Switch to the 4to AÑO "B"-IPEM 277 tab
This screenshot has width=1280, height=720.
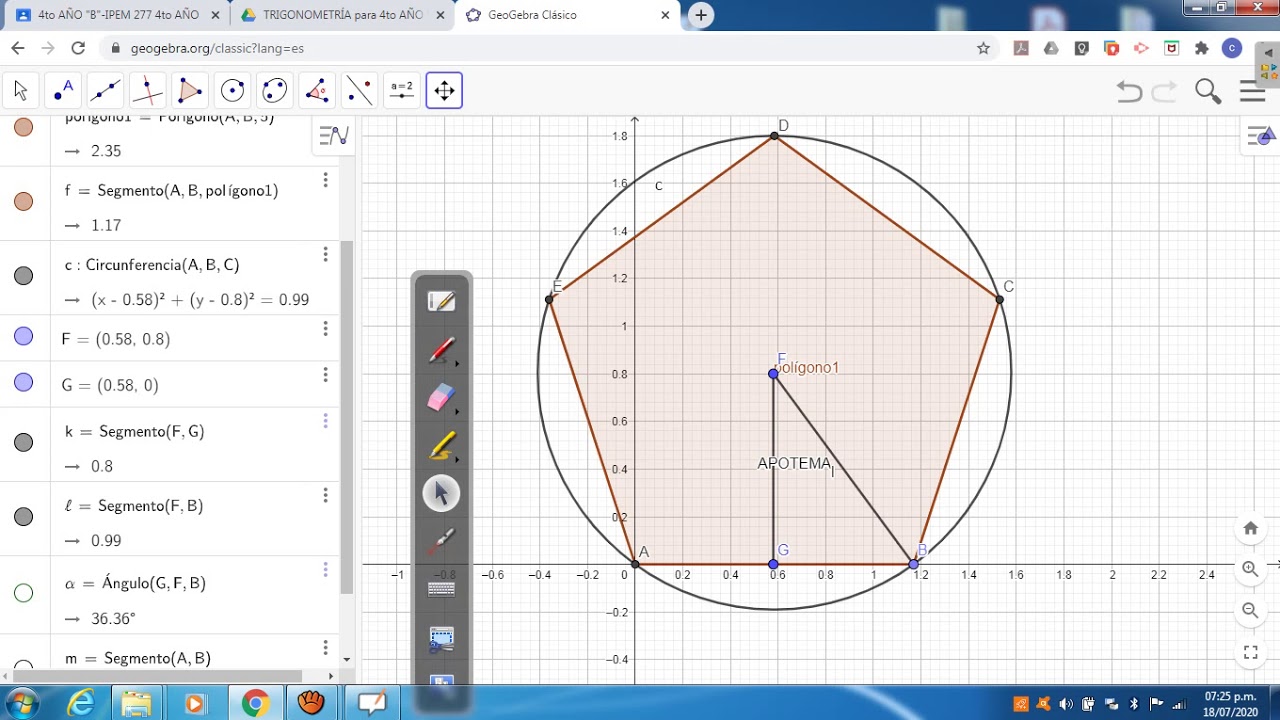[x=117, y=15]
